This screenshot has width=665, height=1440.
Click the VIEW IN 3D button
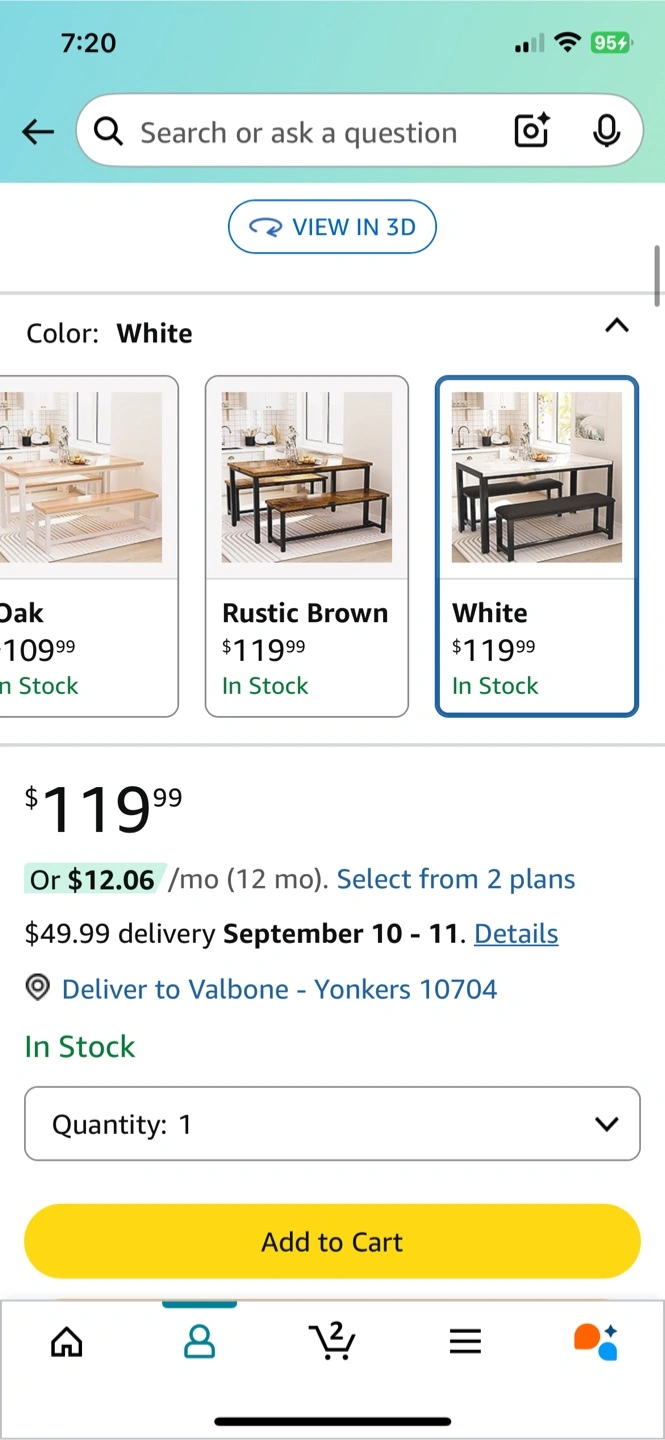332,227
